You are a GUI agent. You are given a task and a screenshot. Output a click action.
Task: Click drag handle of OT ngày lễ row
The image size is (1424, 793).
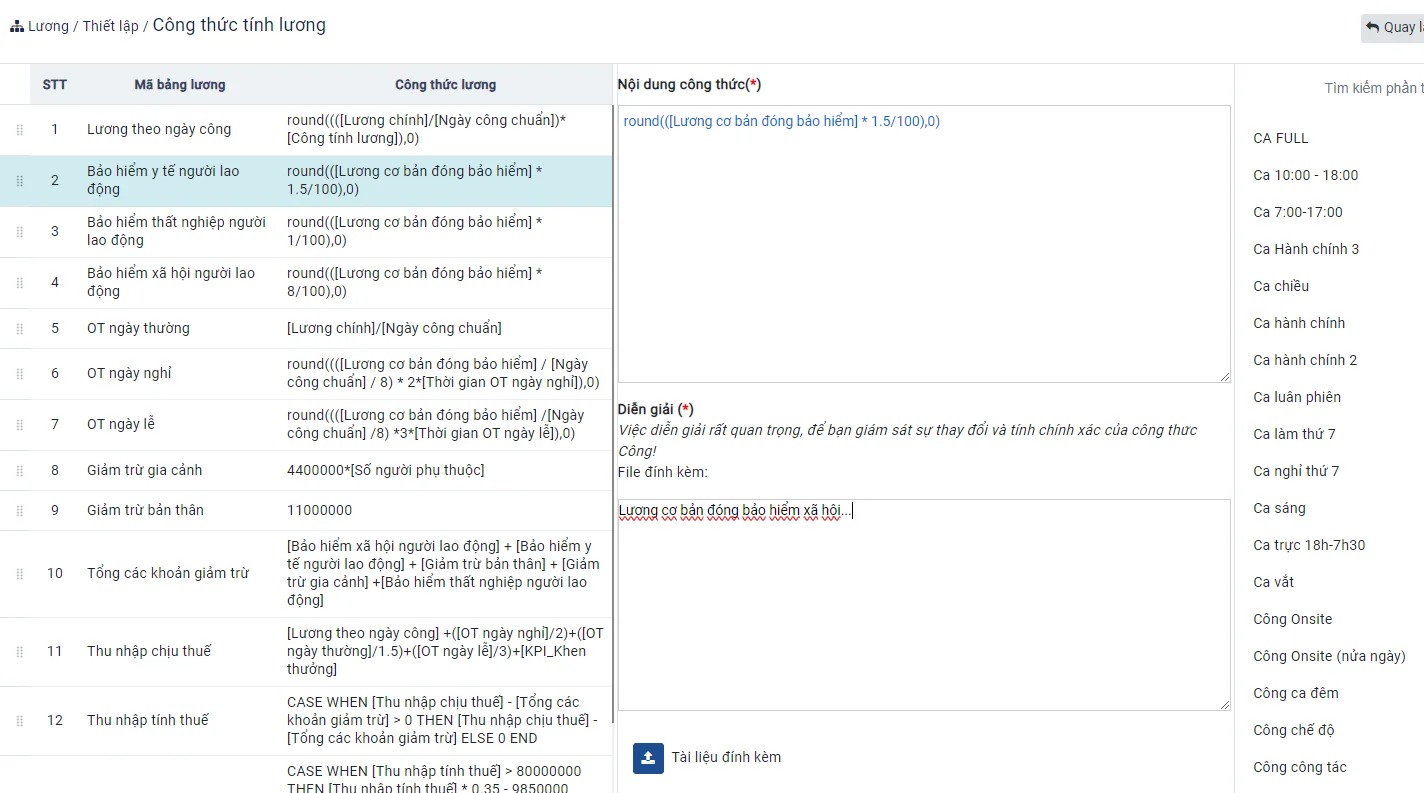point(19,425)
